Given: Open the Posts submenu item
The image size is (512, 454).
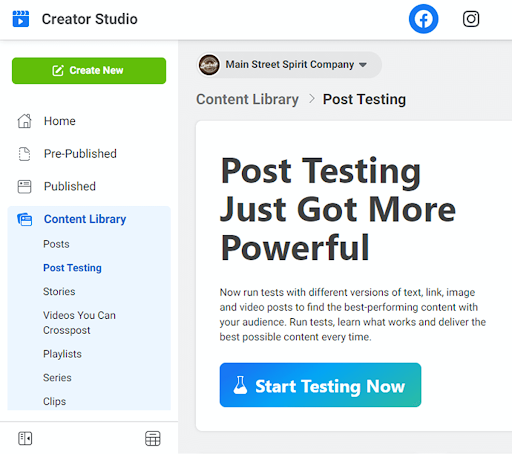Looking at the screenshot, I should click(x=56, y=244).
